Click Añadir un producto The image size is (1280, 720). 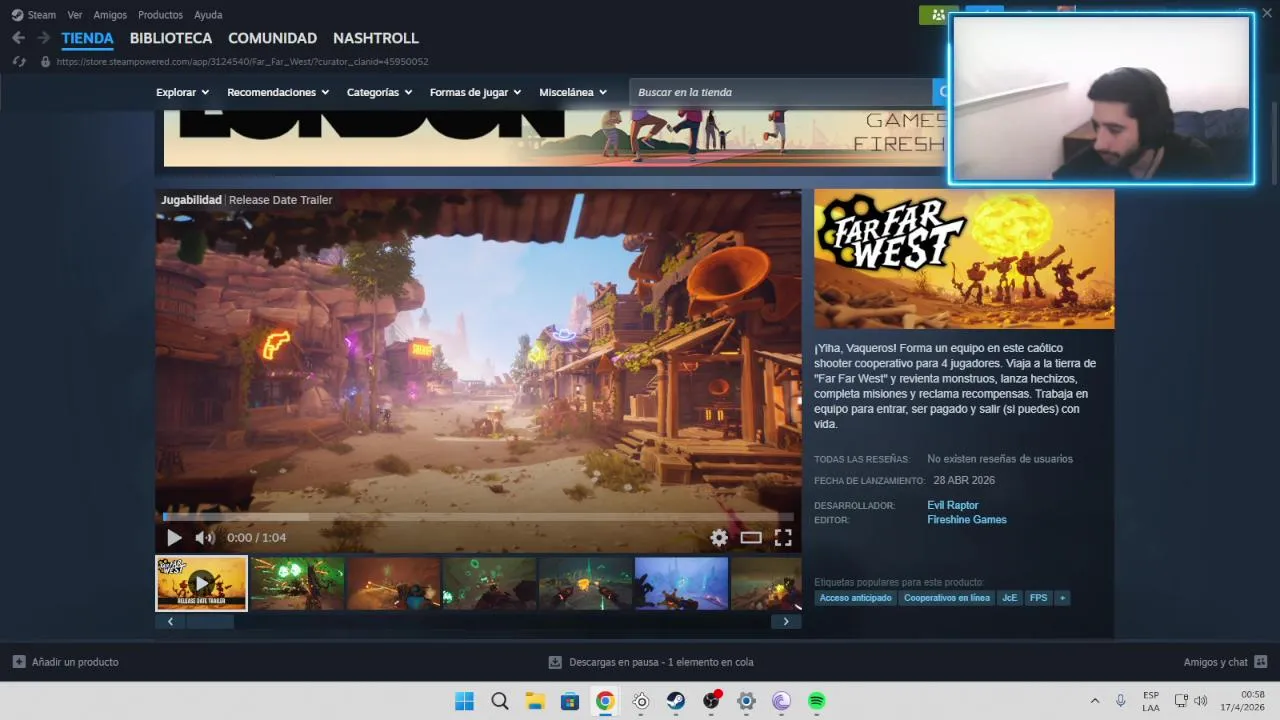(66, 662)
